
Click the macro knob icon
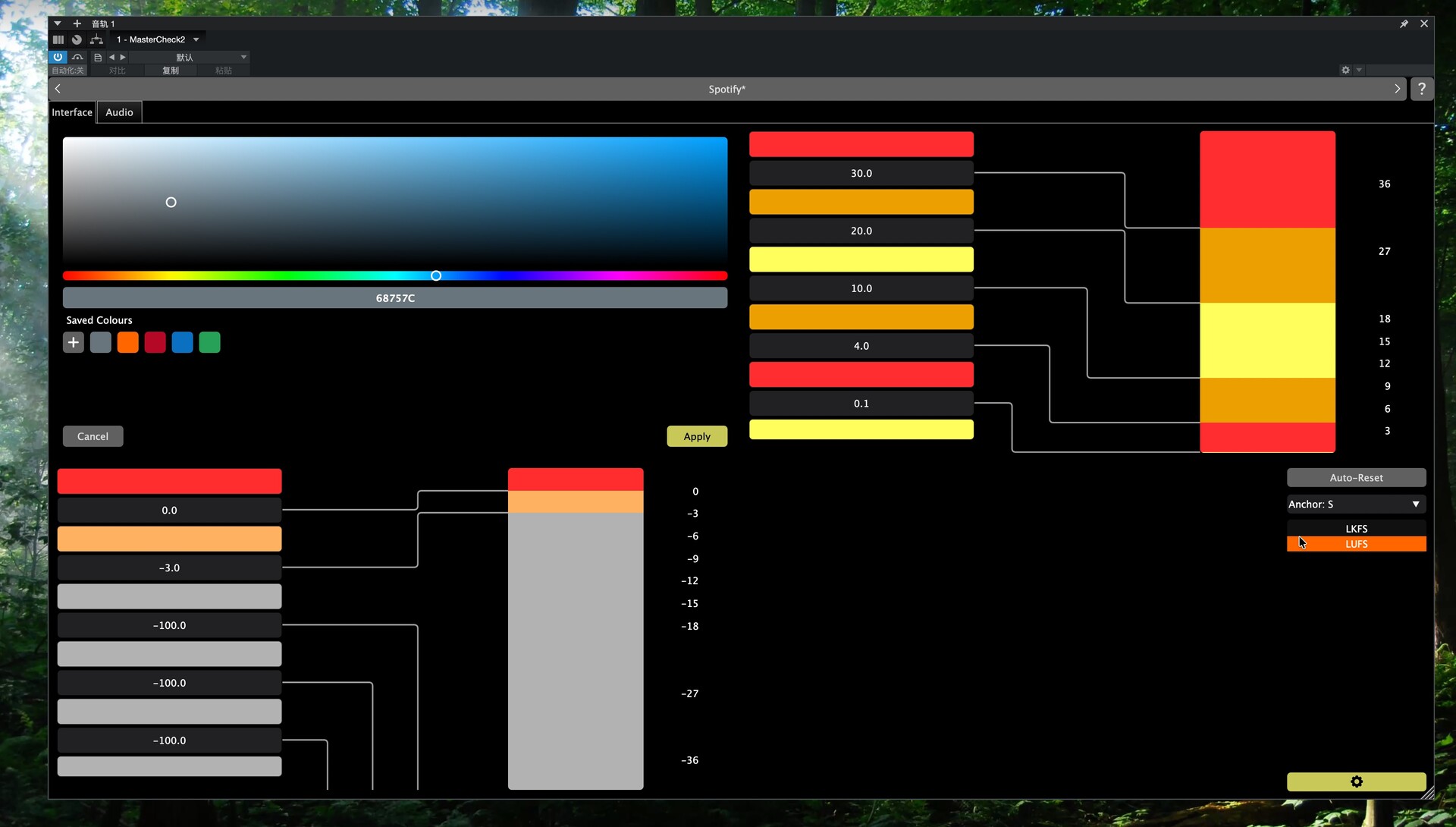[77, 39]
